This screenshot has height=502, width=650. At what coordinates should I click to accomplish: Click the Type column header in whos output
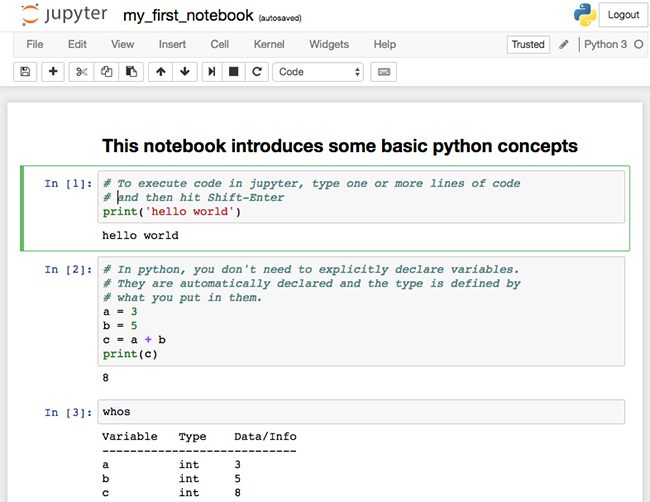pyautogui.click(x=192, y=437)
